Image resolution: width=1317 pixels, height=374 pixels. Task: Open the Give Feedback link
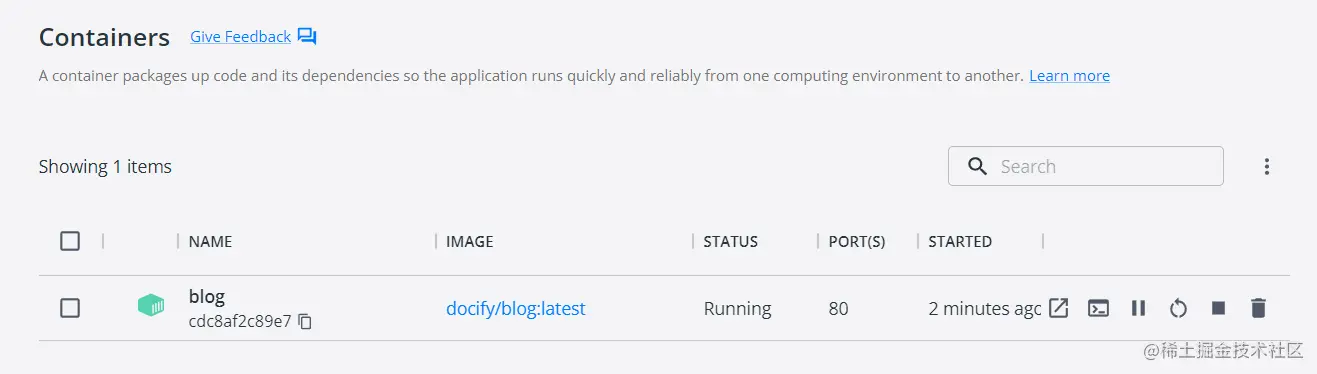point(241,37)
